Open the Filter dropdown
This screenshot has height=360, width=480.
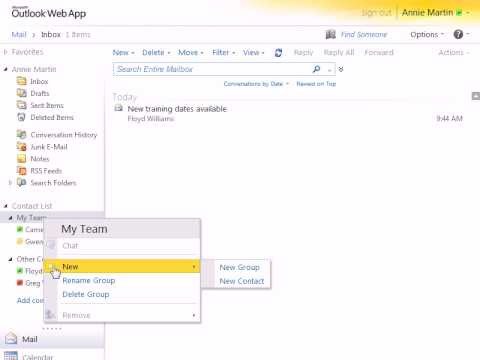[x=224, y=53]
